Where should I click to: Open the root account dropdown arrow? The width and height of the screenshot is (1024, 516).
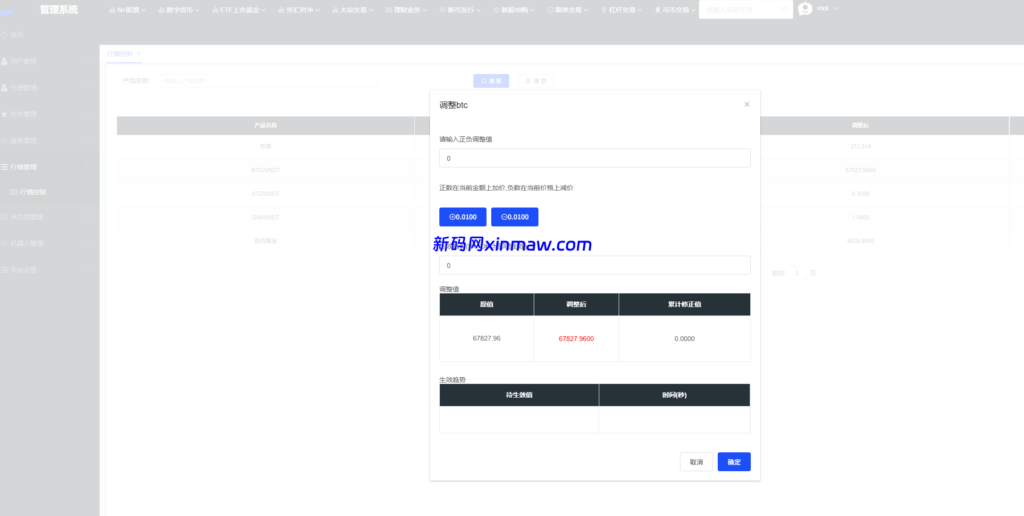coord(835,8)
